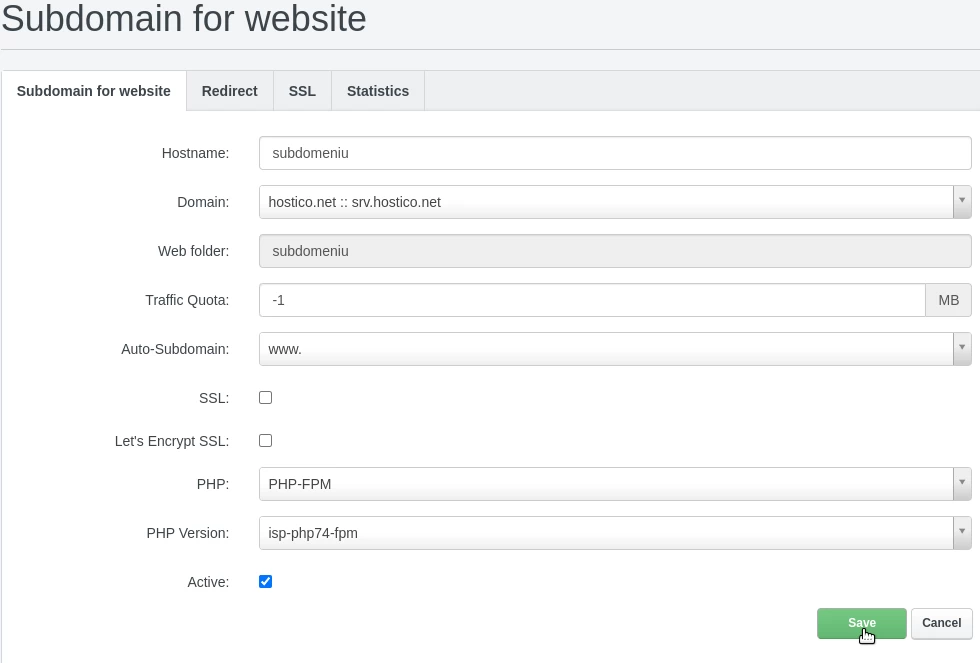The image size is (980, 663).
Task: Open the SSL tab
Action: click(302, 91)
